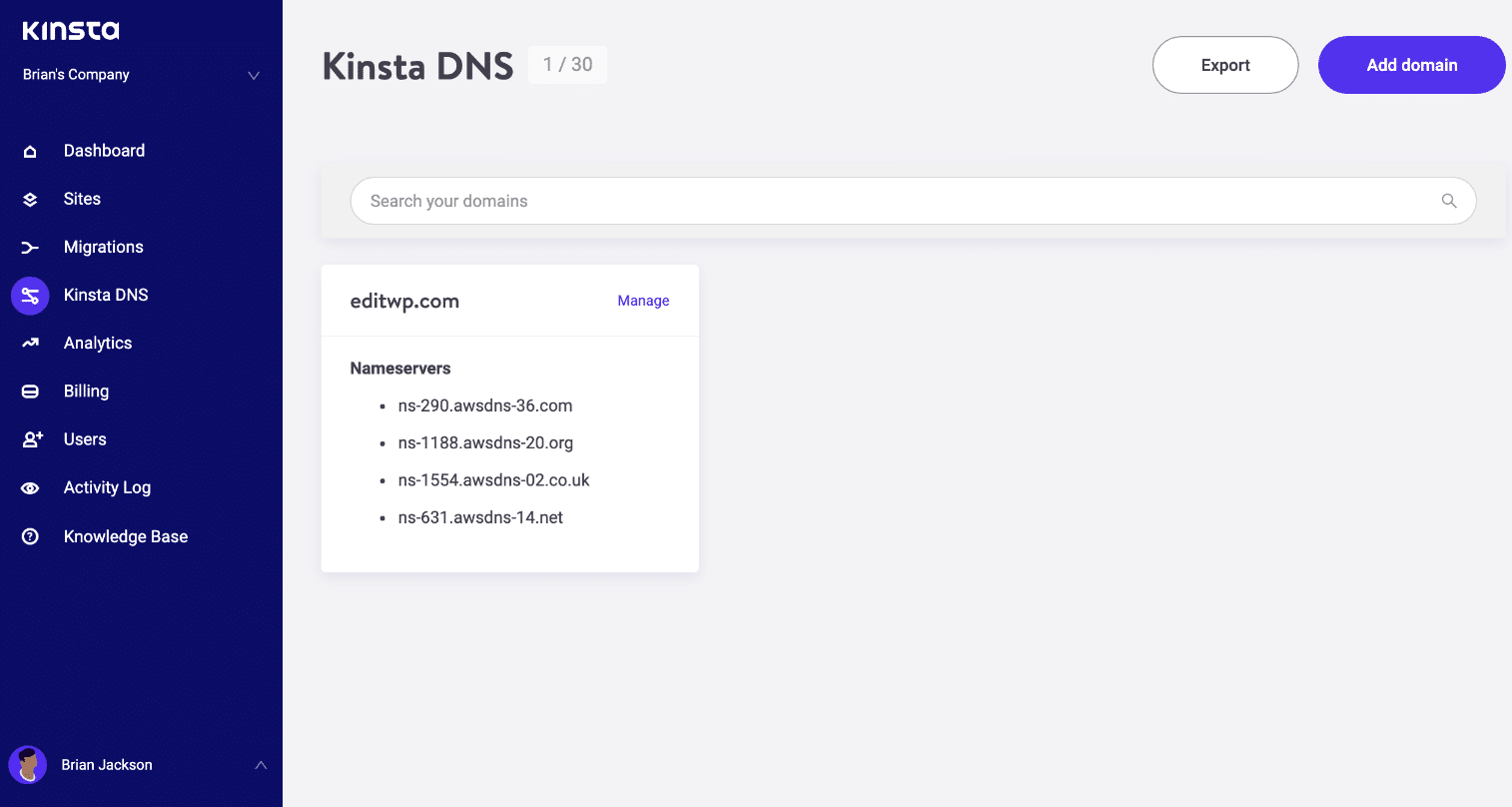Image resolution: width=1512 pixels, height=807 pixels.
Task: Click the search magnifier icon
Action: click(1449, 201)
